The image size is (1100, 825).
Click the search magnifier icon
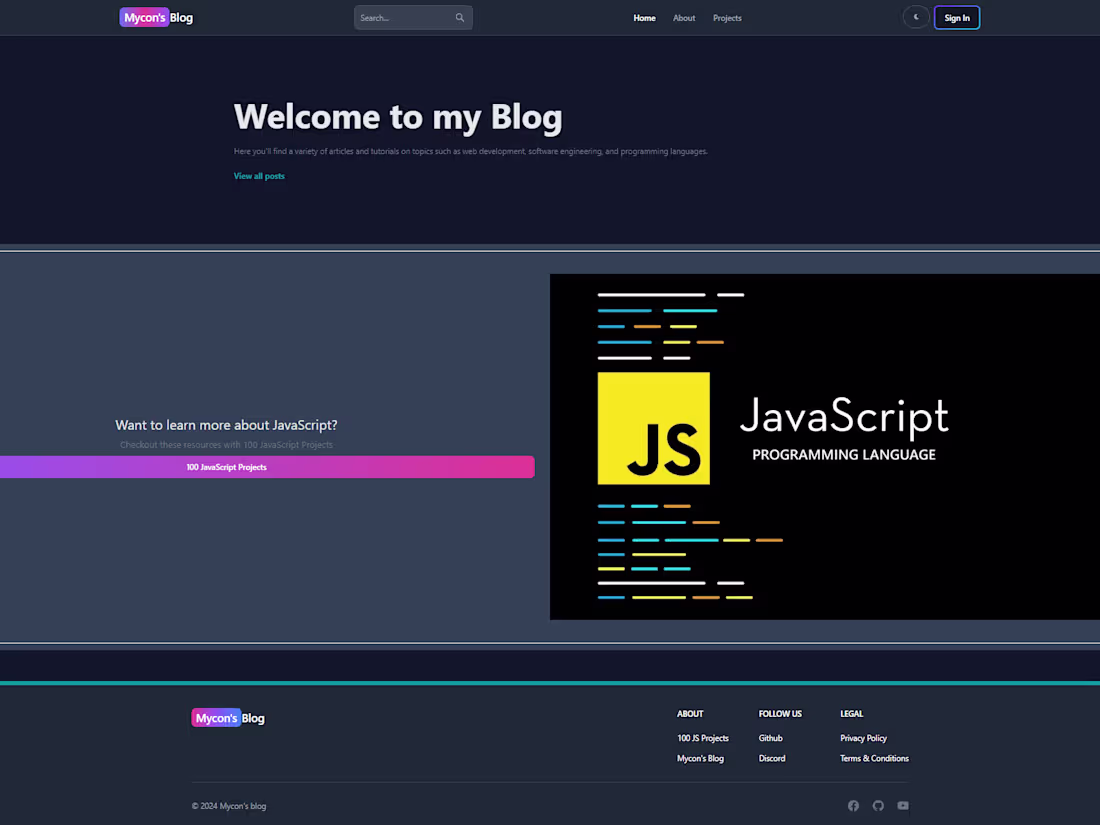tap(460, 17)
